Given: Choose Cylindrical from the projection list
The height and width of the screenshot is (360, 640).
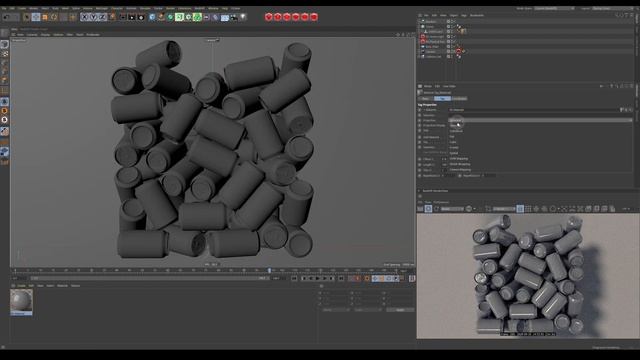Looking at the screenshot, I should tap(456, 131).
